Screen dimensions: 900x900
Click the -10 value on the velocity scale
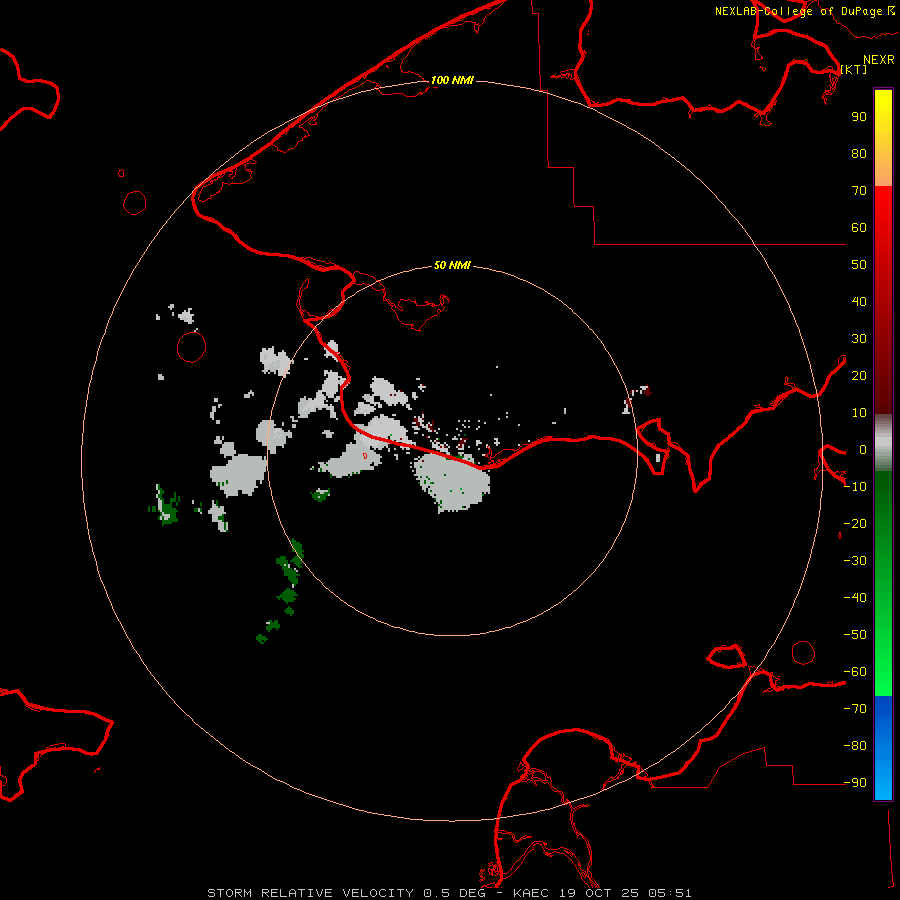(855, 487)
